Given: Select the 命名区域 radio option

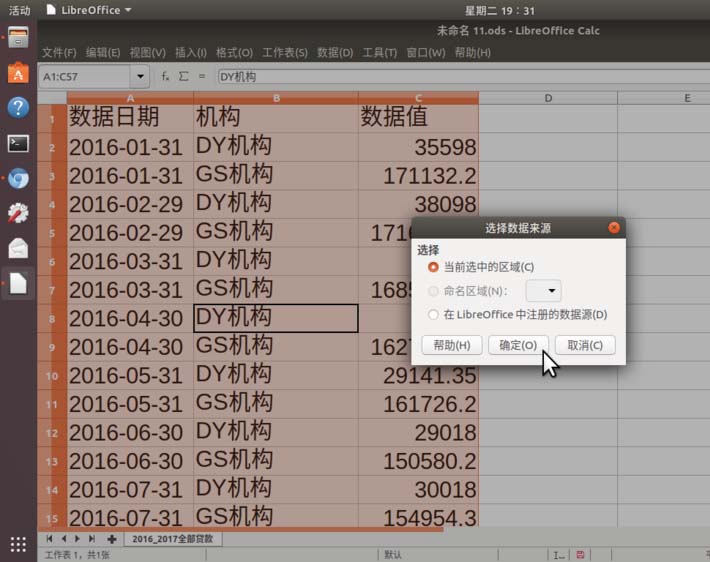Looking at the screenshot, I should pos(433,291).
